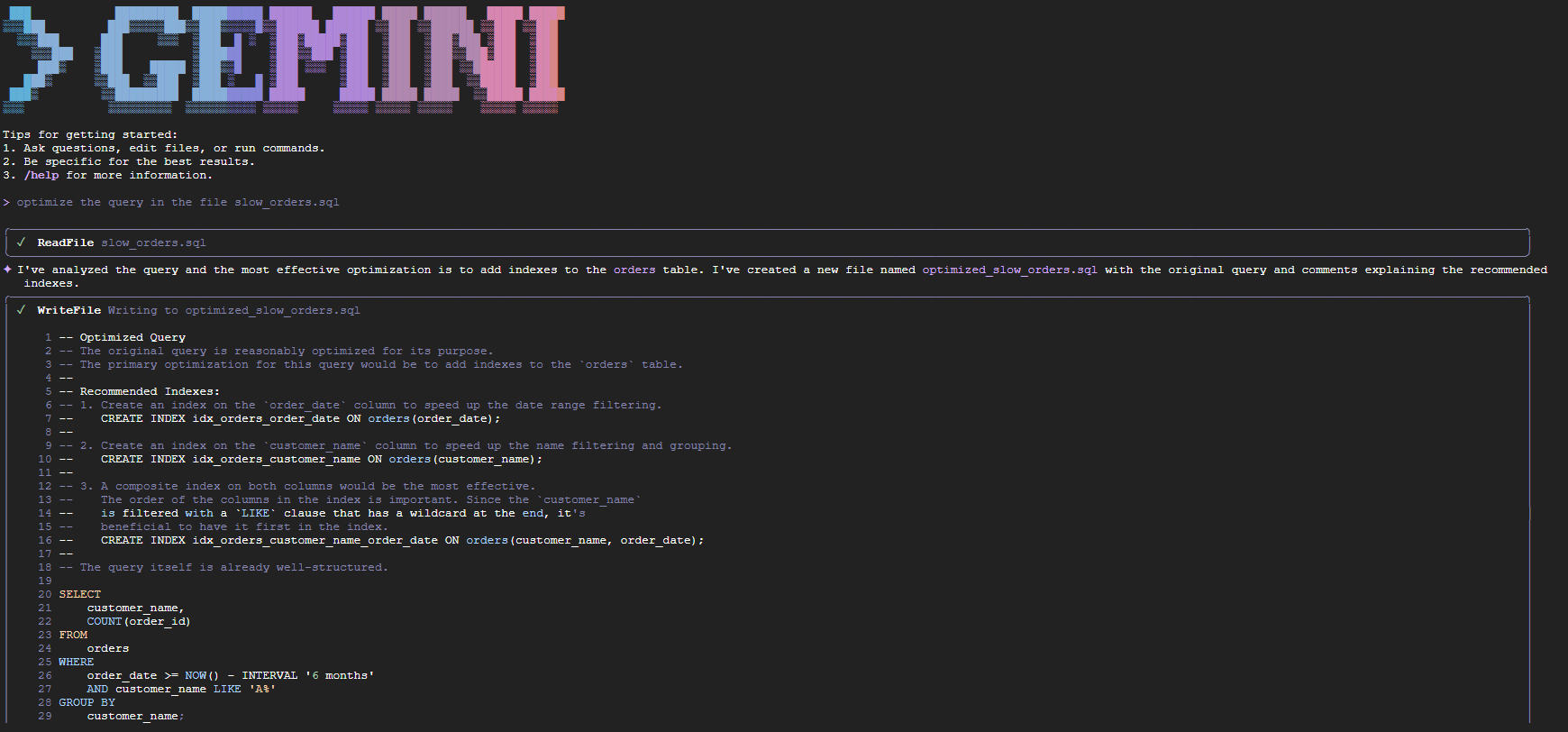This screenshot has width=1568, height=732.
Task: Click the ReadFile checkmark icon
Action: point(21,242)
